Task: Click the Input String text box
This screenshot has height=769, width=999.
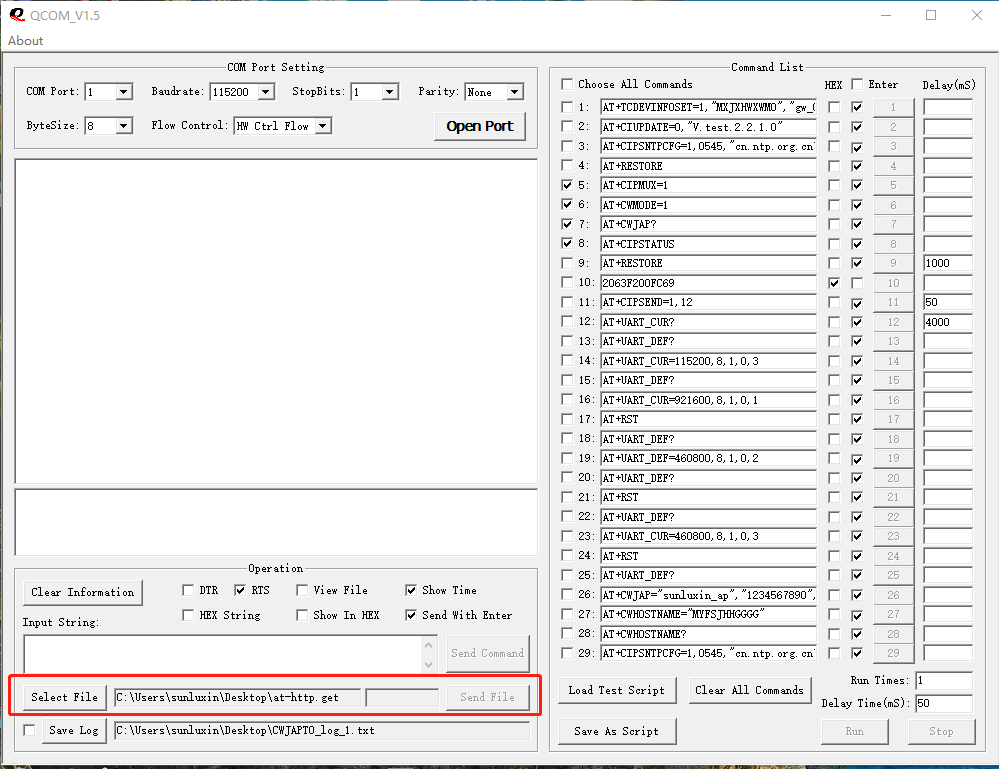Action: coord(223,654)
